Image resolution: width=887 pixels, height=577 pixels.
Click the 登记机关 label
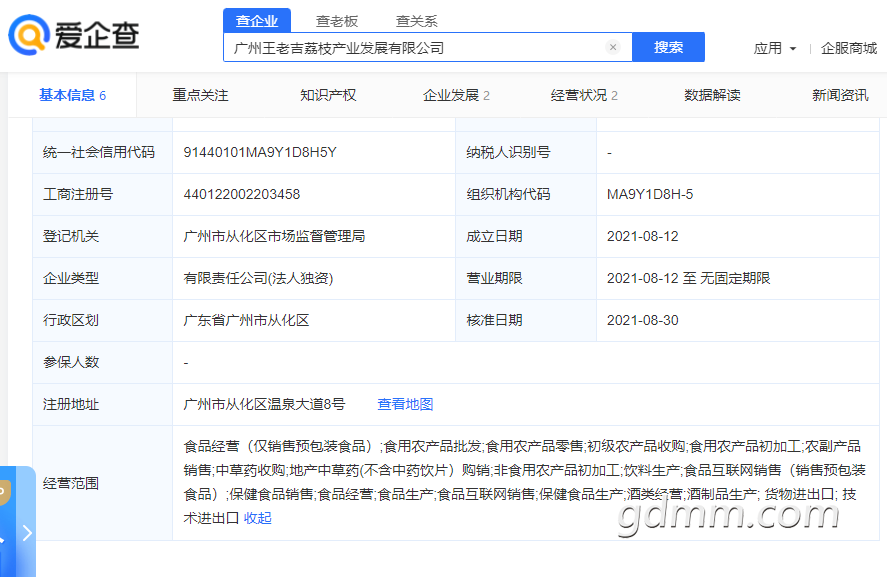click(71, 236)
